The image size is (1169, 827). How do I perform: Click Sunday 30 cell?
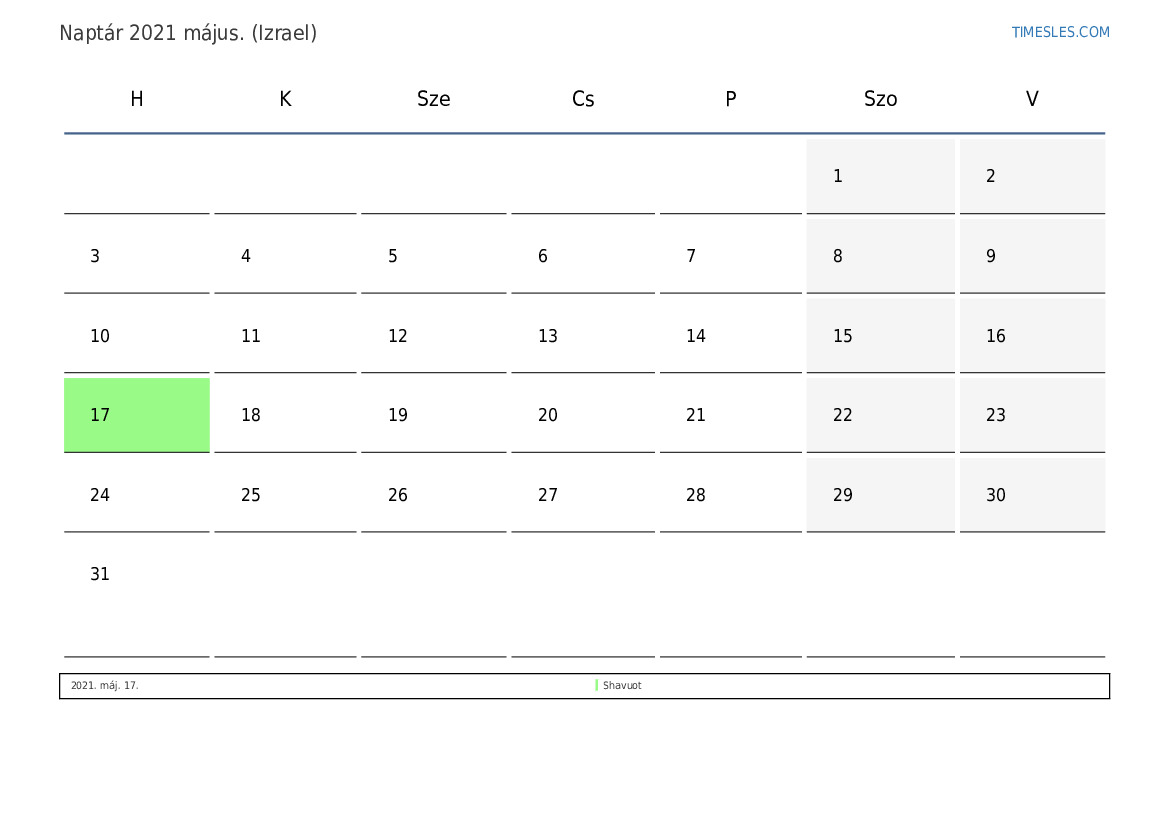[x=1032, y=494]
